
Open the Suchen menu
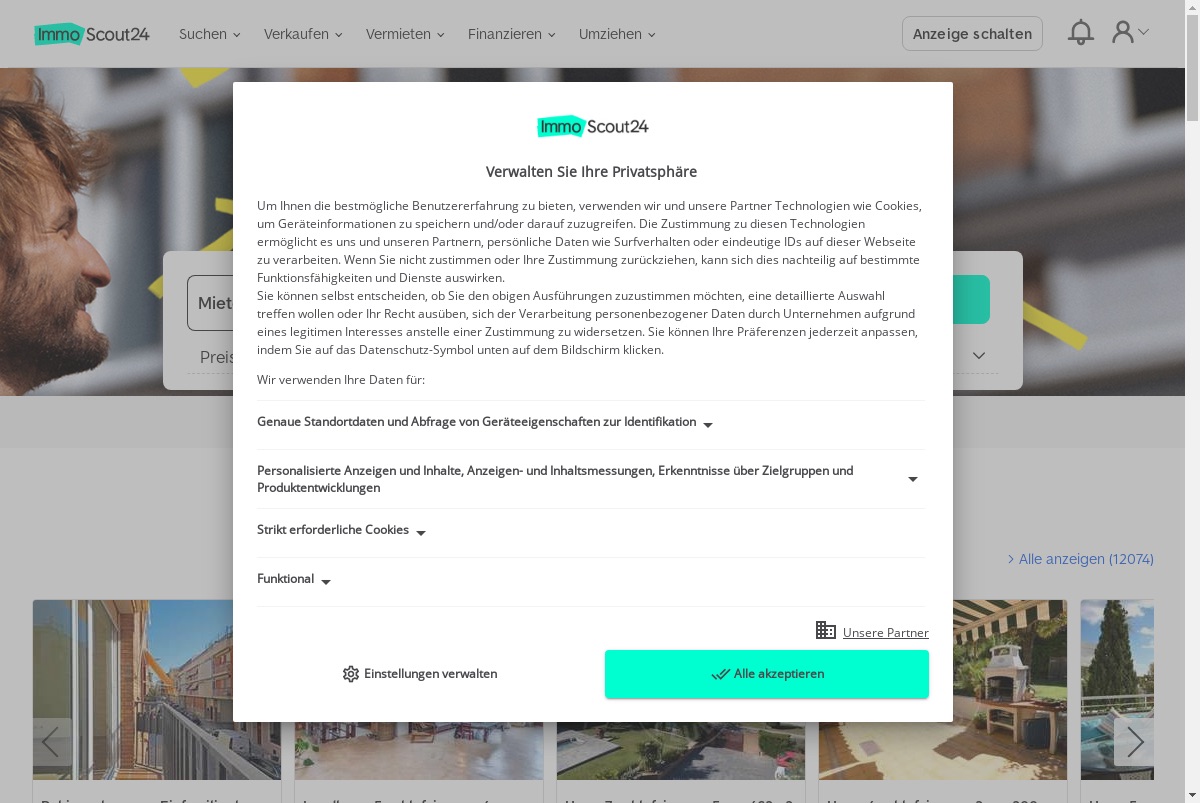[x=210, y=34]
